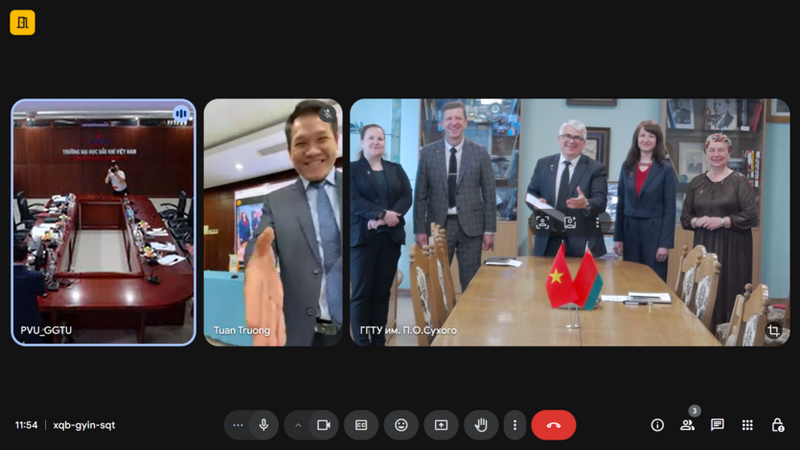
Task: Open audio settings ellipsis menu
Action: tap(238, 425)
